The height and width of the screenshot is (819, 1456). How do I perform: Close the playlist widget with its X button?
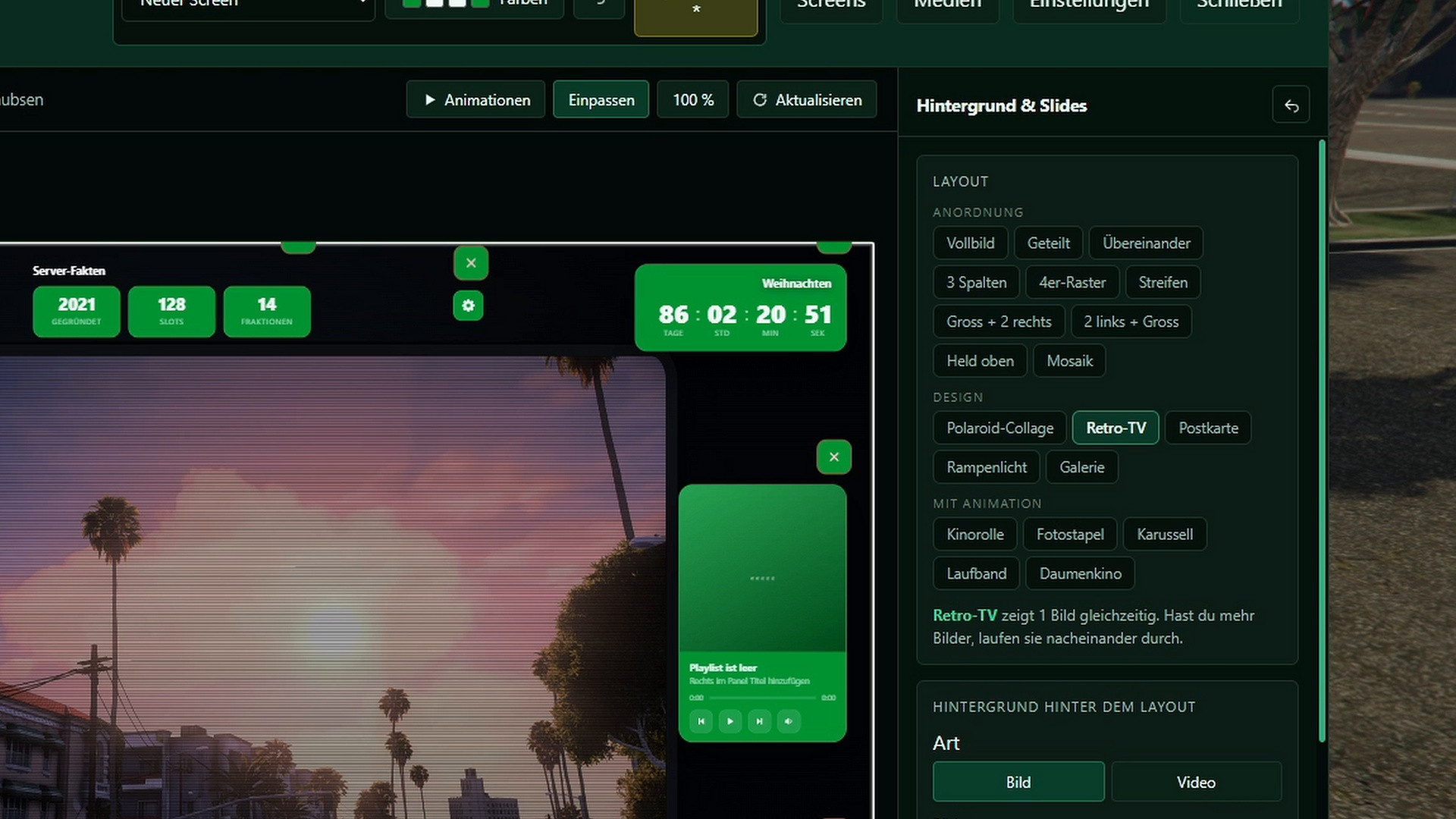click(834, 457)
